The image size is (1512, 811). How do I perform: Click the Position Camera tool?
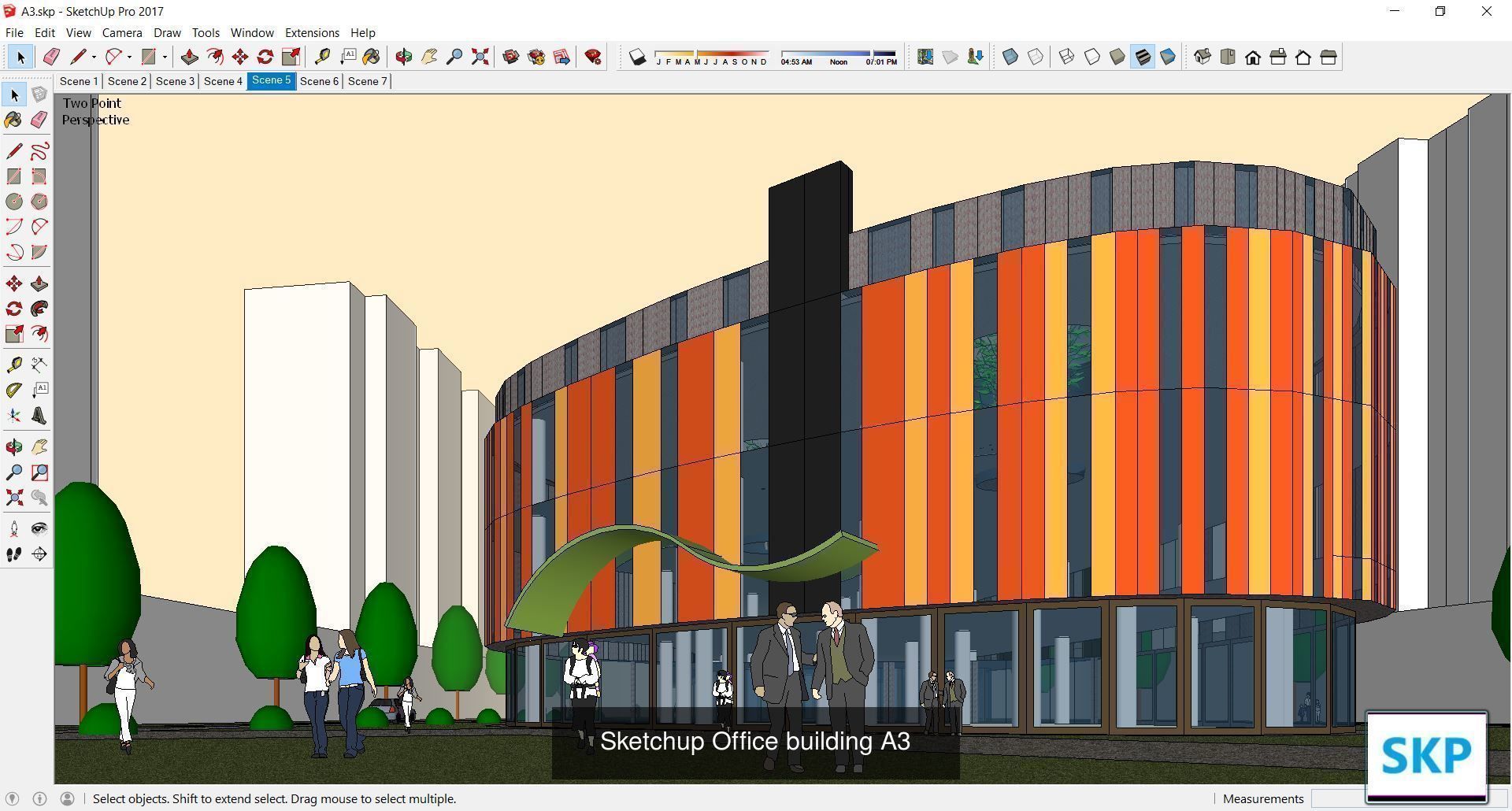point(14,528)
